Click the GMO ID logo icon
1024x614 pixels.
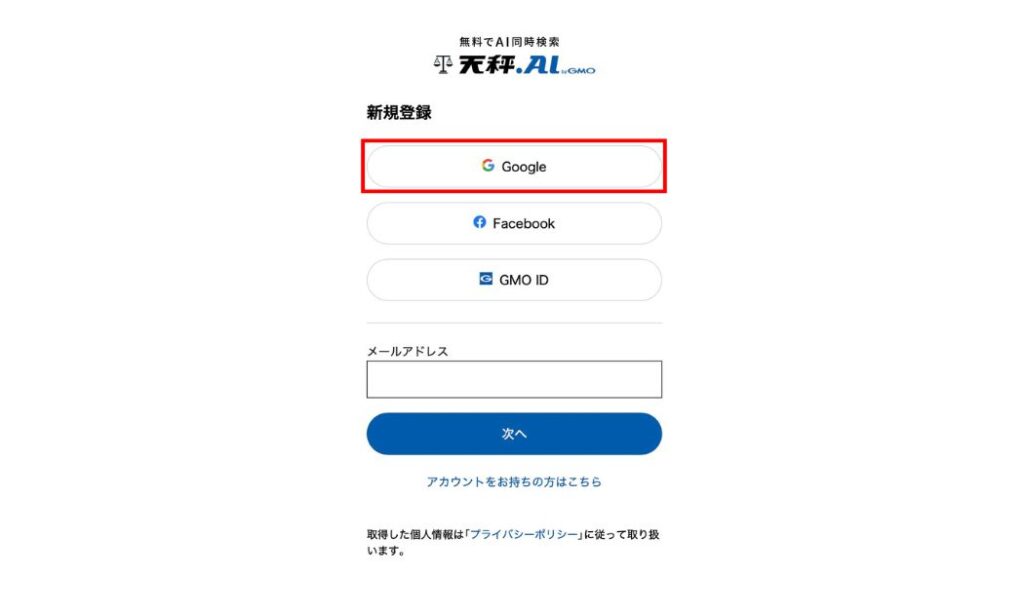(485, 279)
